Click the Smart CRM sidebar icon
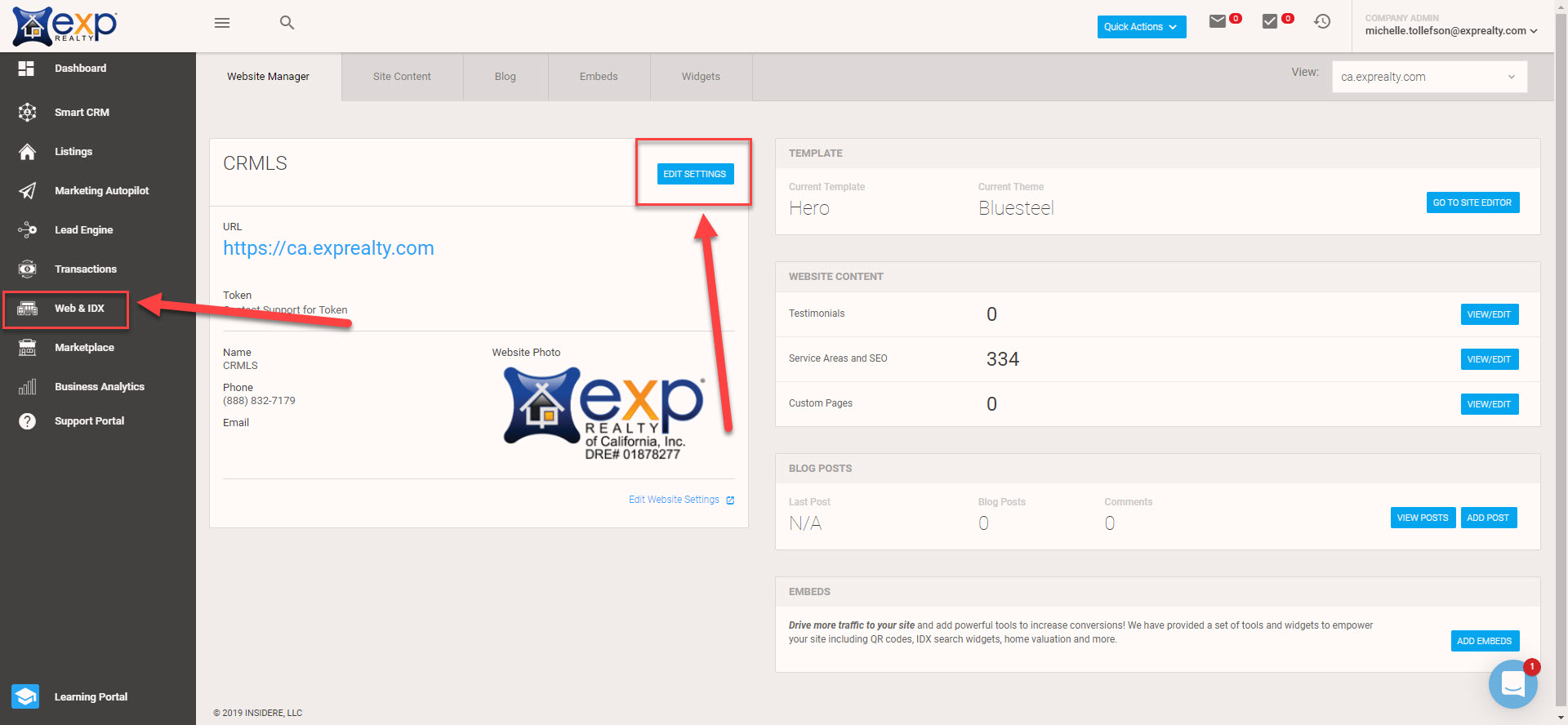The width and height of the screenshot is (1568, 725). click(27, 113)
